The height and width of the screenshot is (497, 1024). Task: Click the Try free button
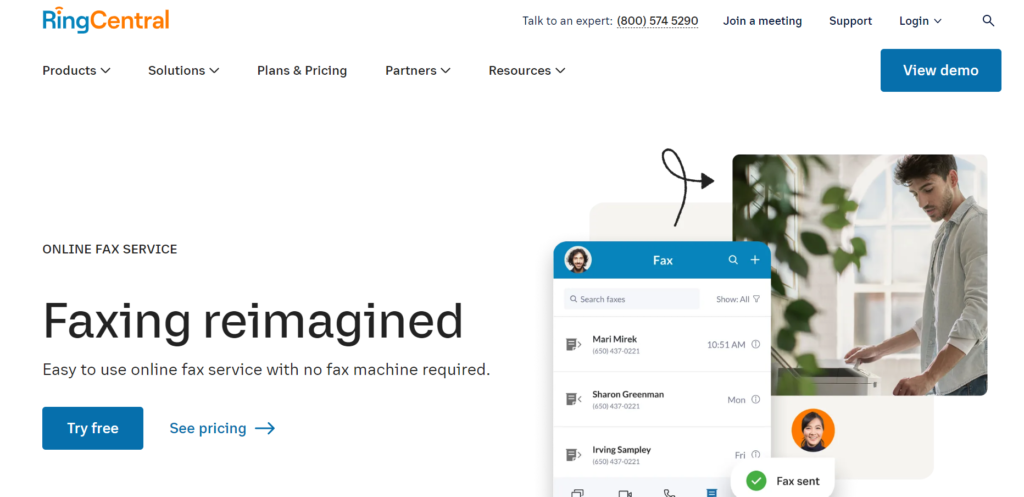(93, 428)
